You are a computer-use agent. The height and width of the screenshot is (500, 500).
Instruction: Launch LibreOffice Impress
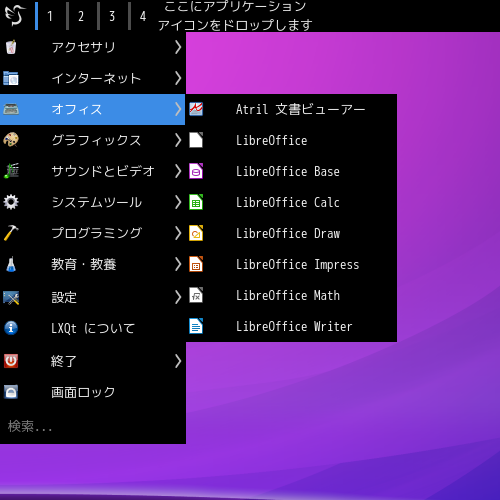[x=291, y=264]
